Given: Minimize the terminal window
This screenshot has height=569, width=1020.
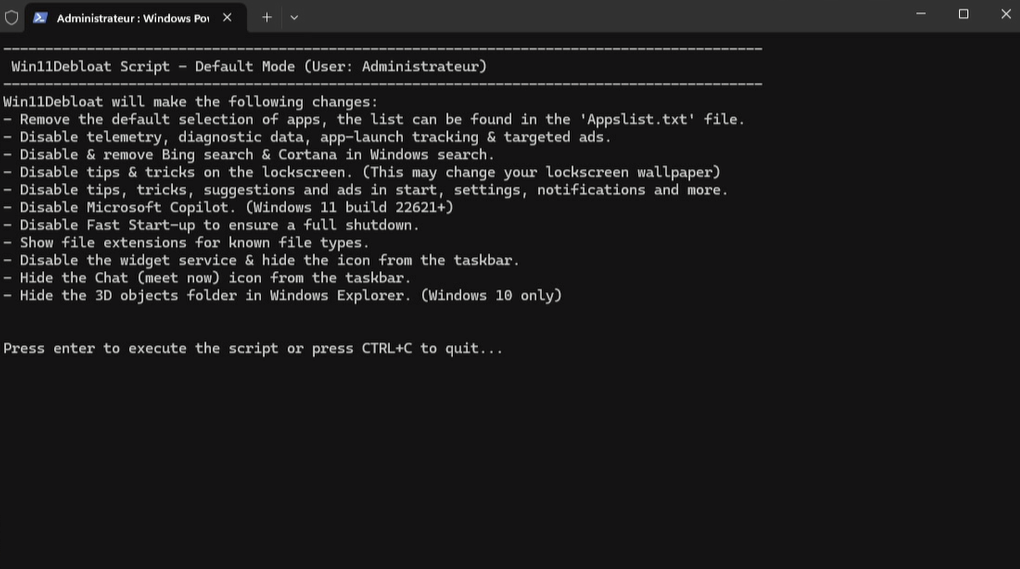Looking at the screenshot, I should tap(920, 14).
